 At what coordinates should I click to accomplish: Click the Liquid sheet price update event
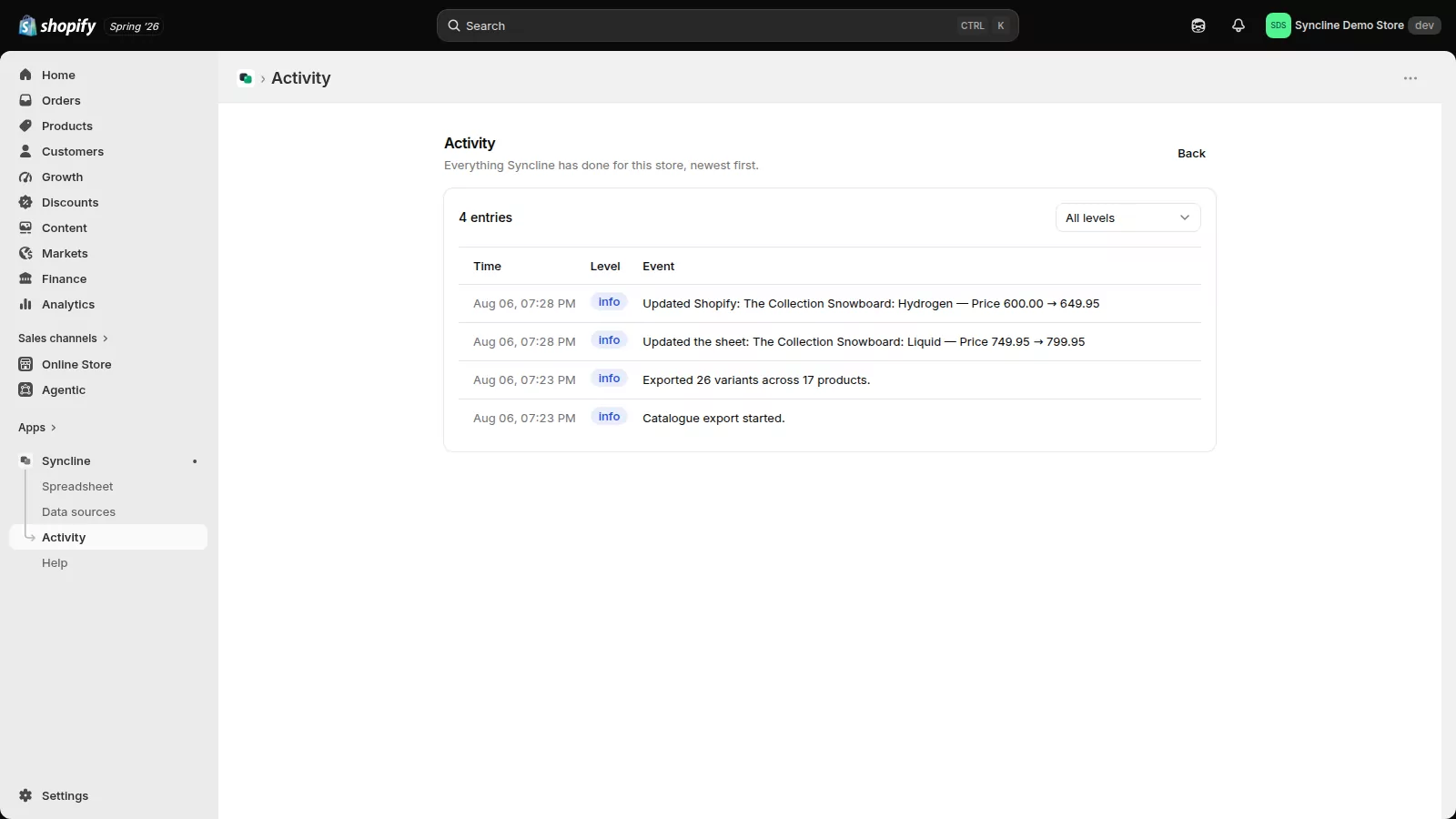coord(864,341)
